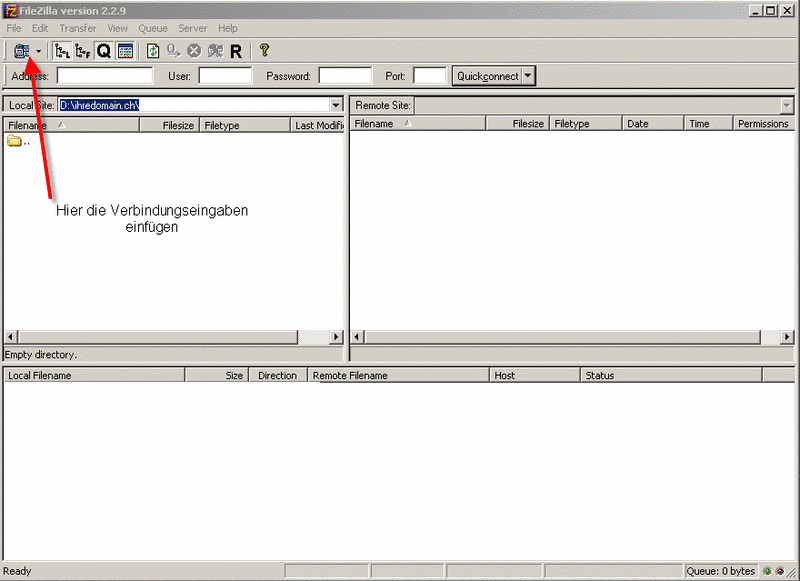Click the Disconnect toolbar icon
Screen dimensions: 800x581
pyautogui.click(x=215, y=50)
